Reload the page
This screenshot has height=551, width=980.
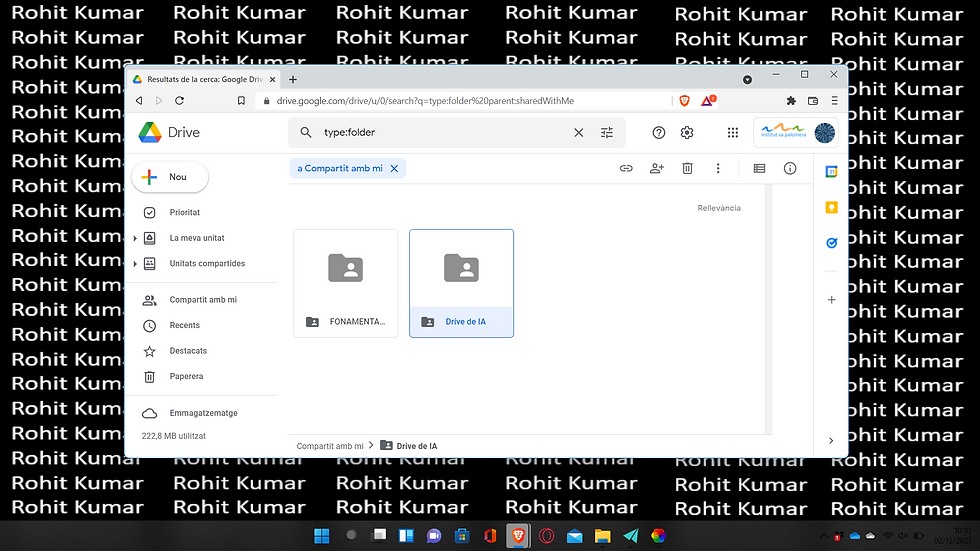pyautogui.click(x=179, y=101)
